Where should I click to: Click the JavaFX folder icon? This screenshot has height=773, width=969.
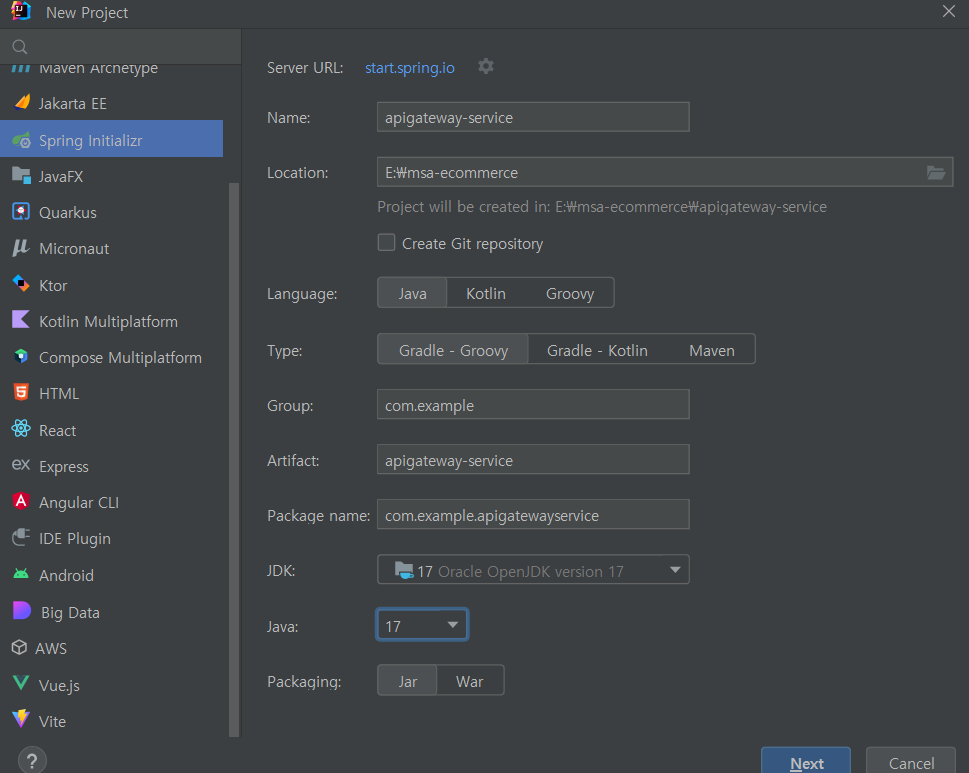[22, 176]
